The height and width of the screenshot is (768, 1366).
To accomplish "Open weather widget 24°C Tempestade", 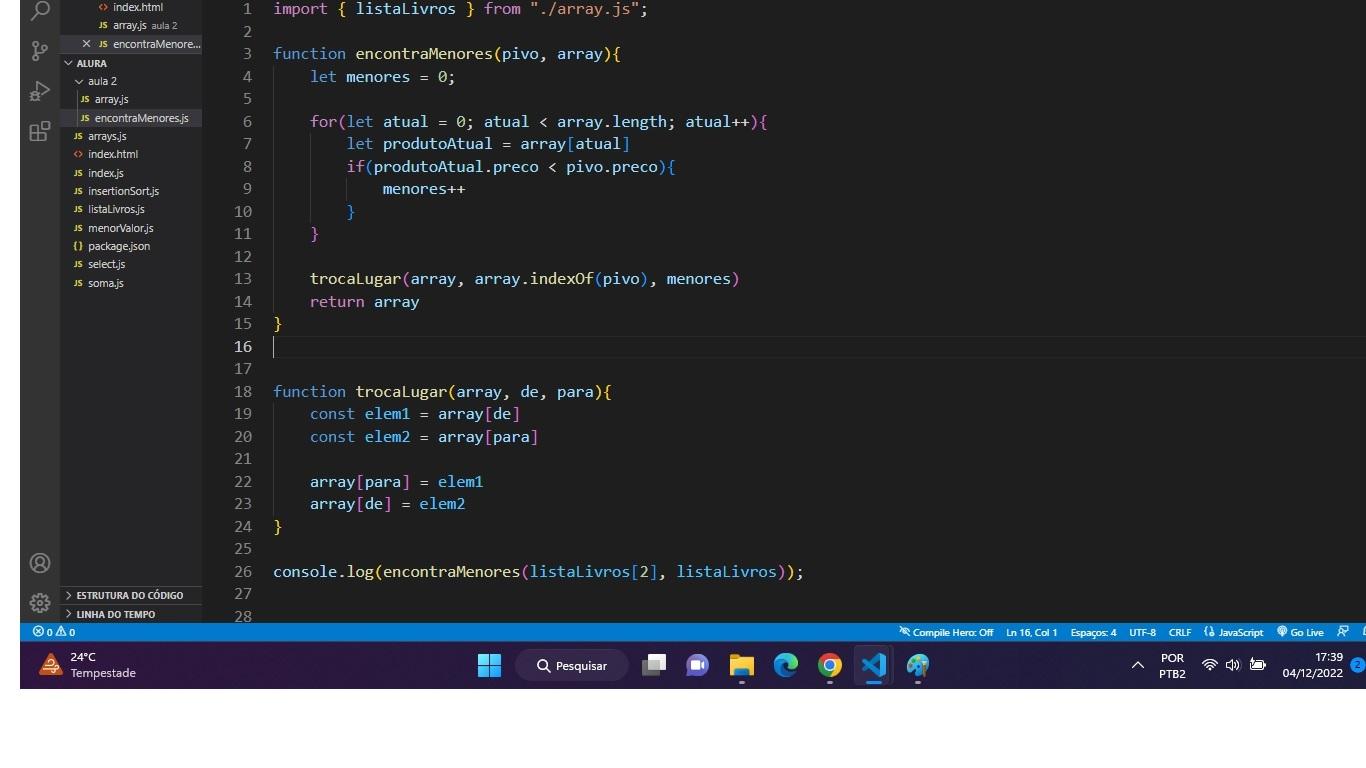I will tap(87, 665).
